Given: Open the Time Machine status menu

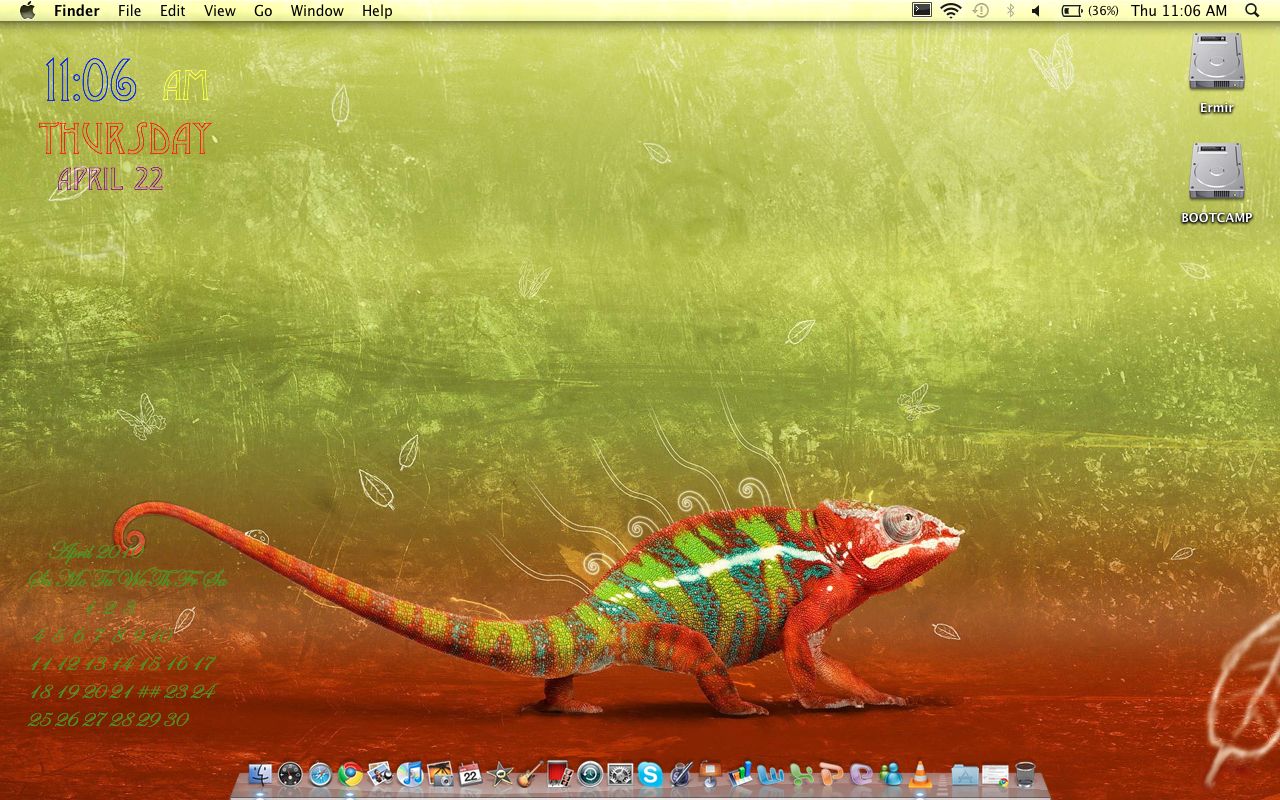Looking at the screenshot, I should coord(981,11).
